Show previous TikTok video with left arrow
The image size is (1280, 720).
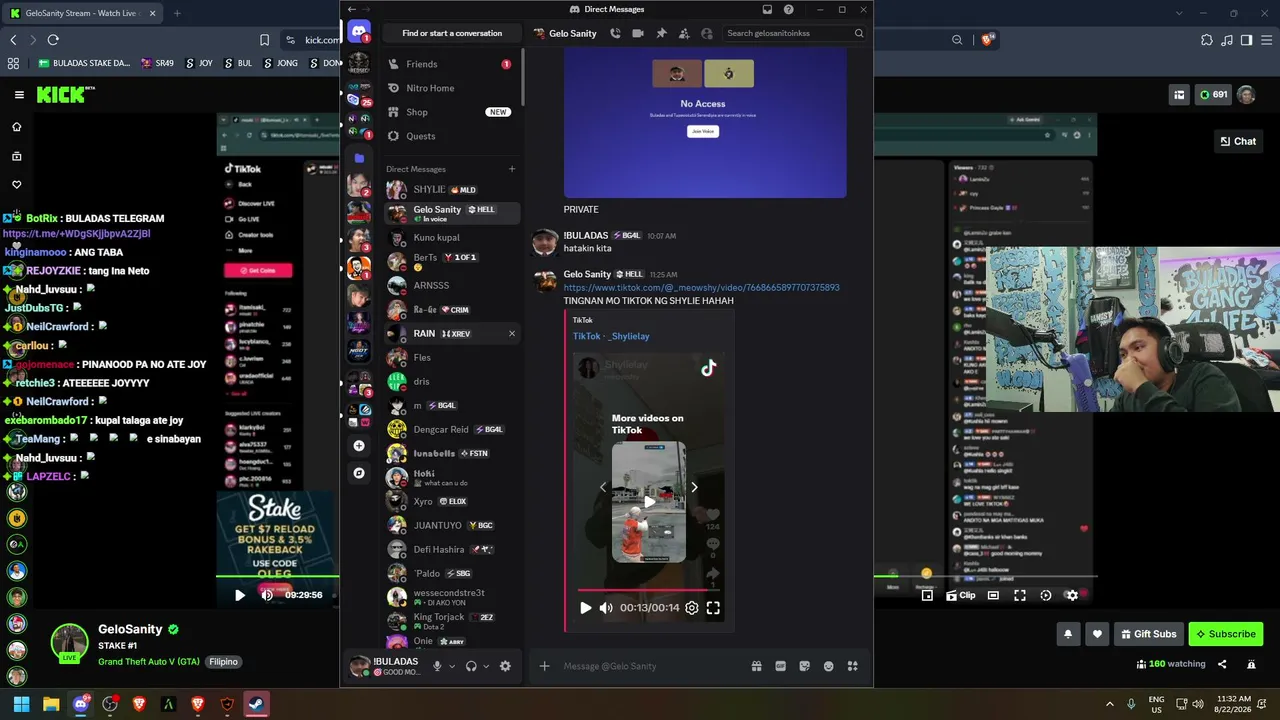coord(602,487)
